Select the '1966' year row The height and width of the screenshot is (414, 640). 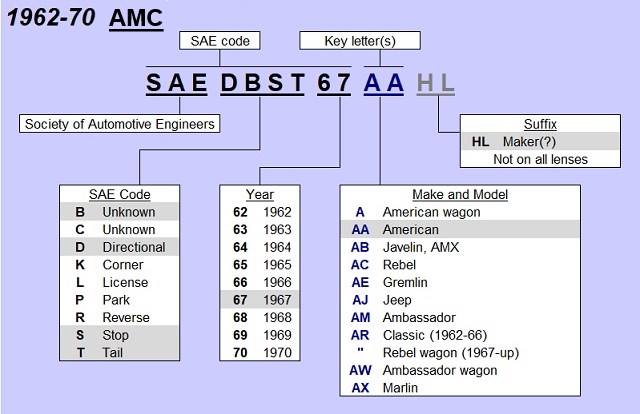tap(260, 282)
